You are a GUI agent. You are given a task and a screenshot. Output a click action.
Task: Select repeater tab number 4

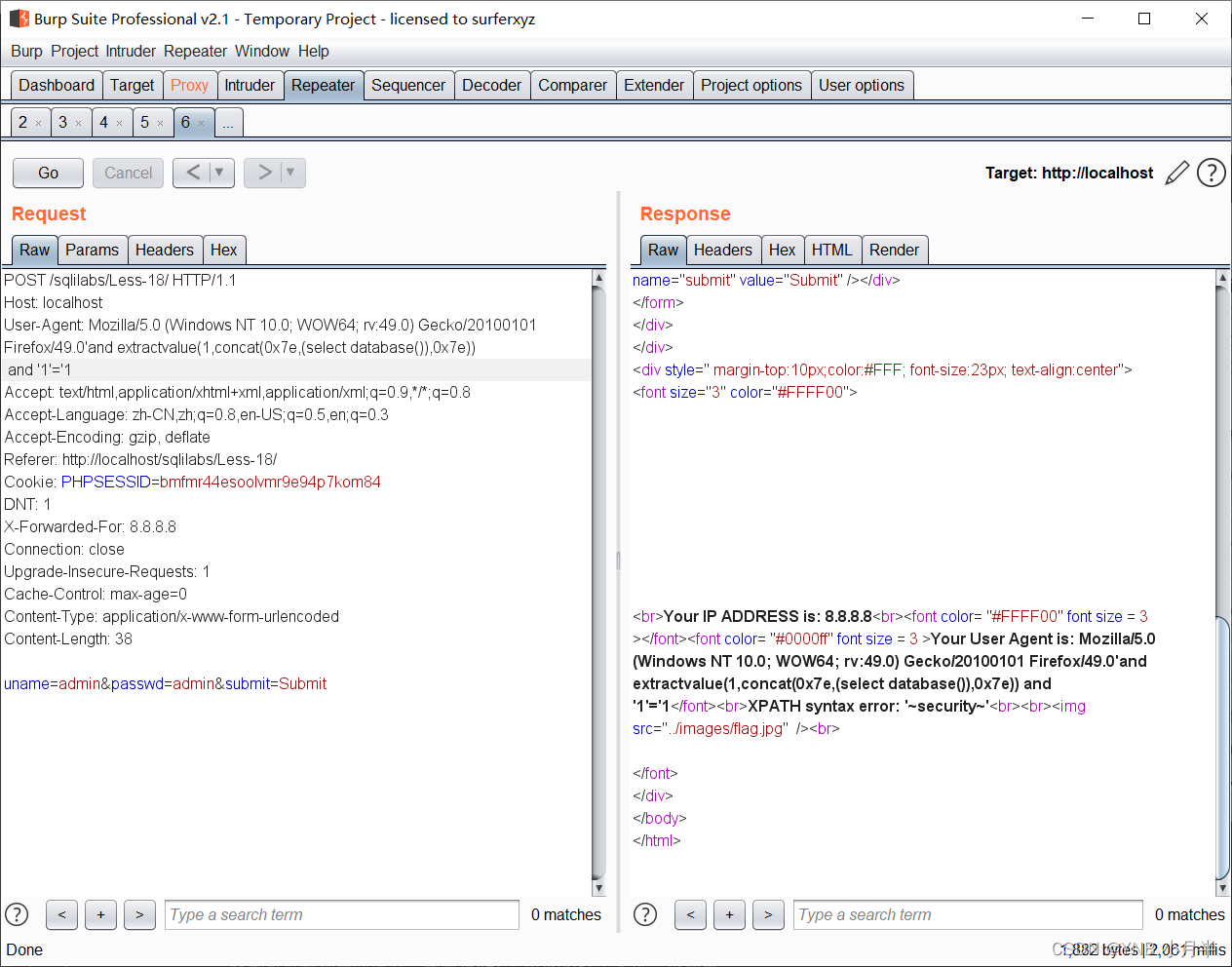(103, 123)
